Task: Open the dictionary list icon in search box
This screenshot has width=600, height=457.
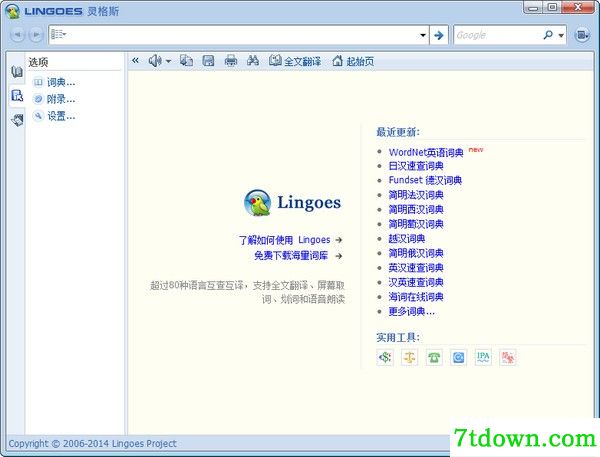Action: point(59,34)
